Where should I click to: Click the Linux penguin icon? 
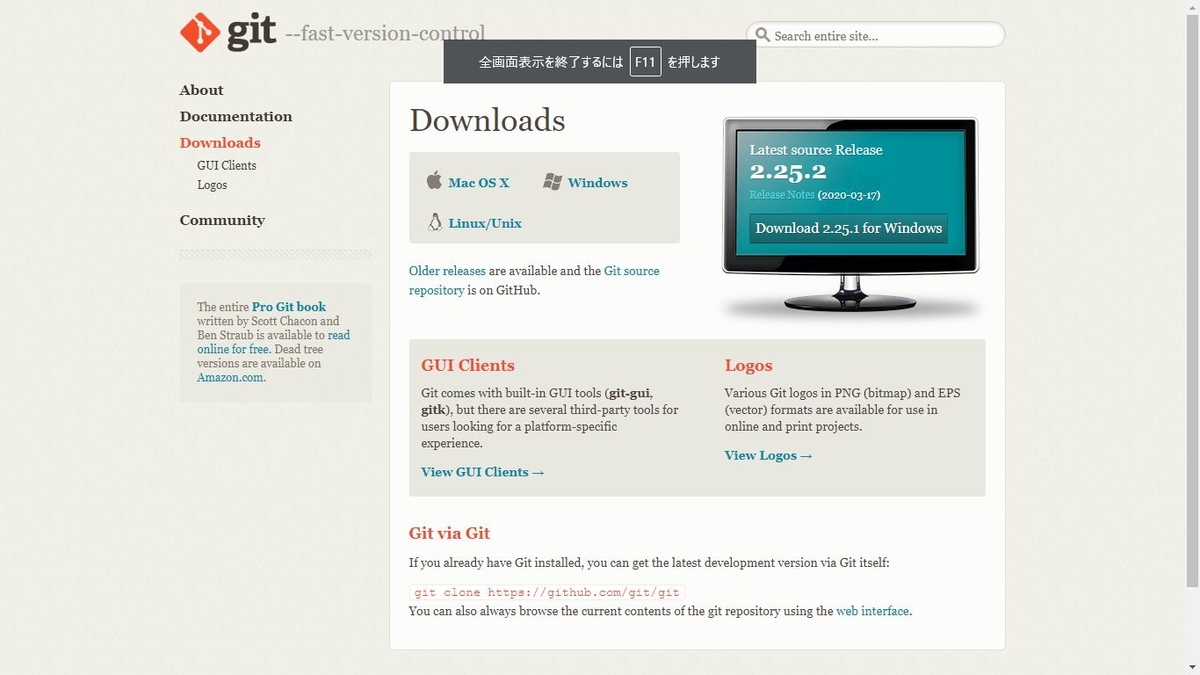point(434,222)
